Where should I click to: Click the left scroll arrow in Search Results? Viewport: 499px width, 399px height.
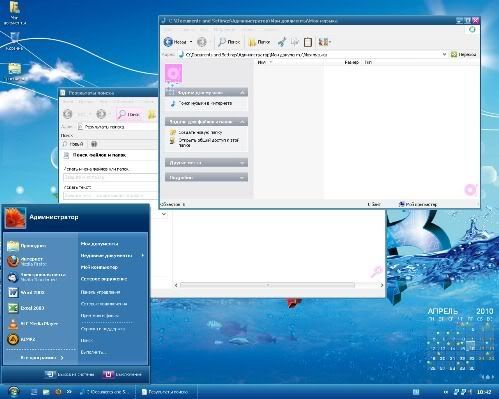(x=176, y=285)
